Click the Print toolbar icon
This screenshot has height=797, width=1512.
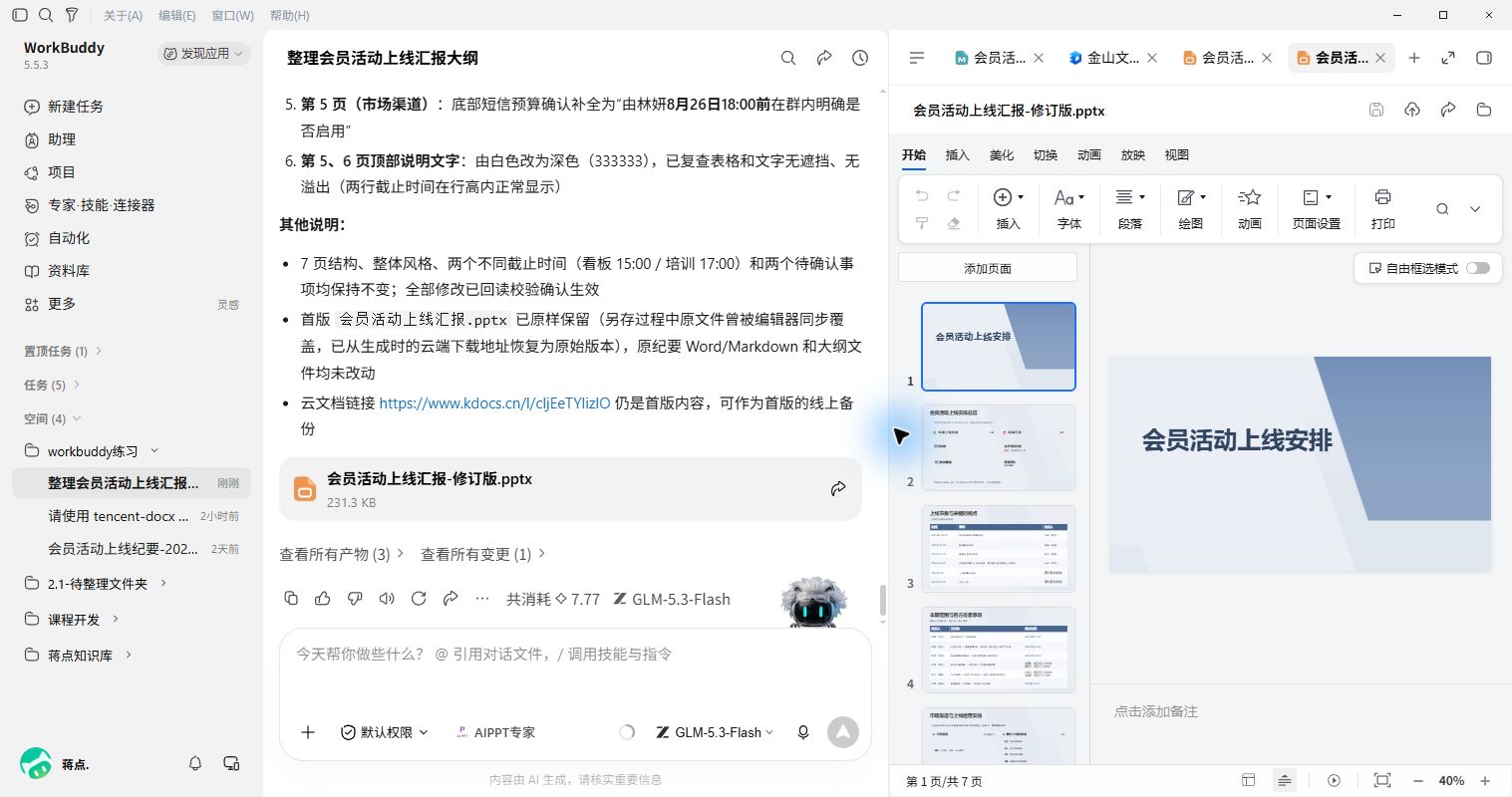1382,209
